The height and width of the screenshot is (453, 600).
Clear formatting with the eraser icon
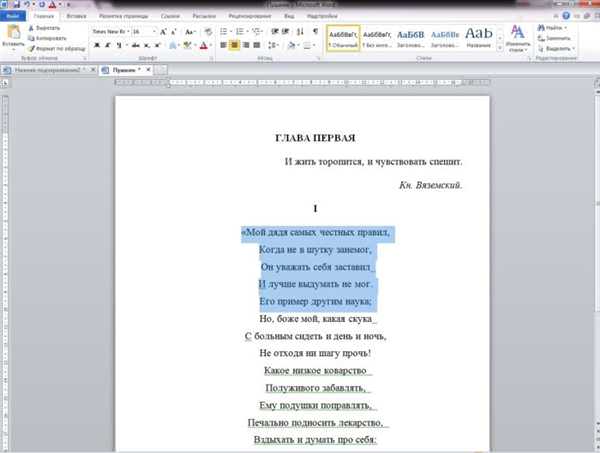pyautogui.click(x=208, y=32)
